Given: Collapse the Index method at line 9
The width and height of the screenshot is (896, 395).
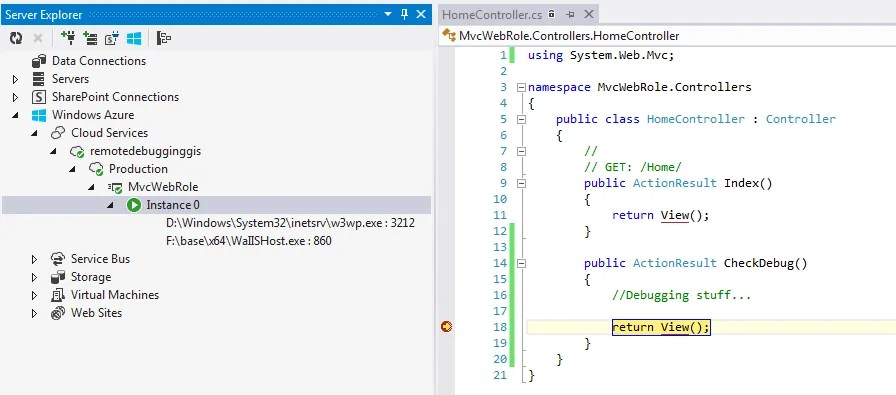Looking at the screenshot, I should (x=521, y=183).
